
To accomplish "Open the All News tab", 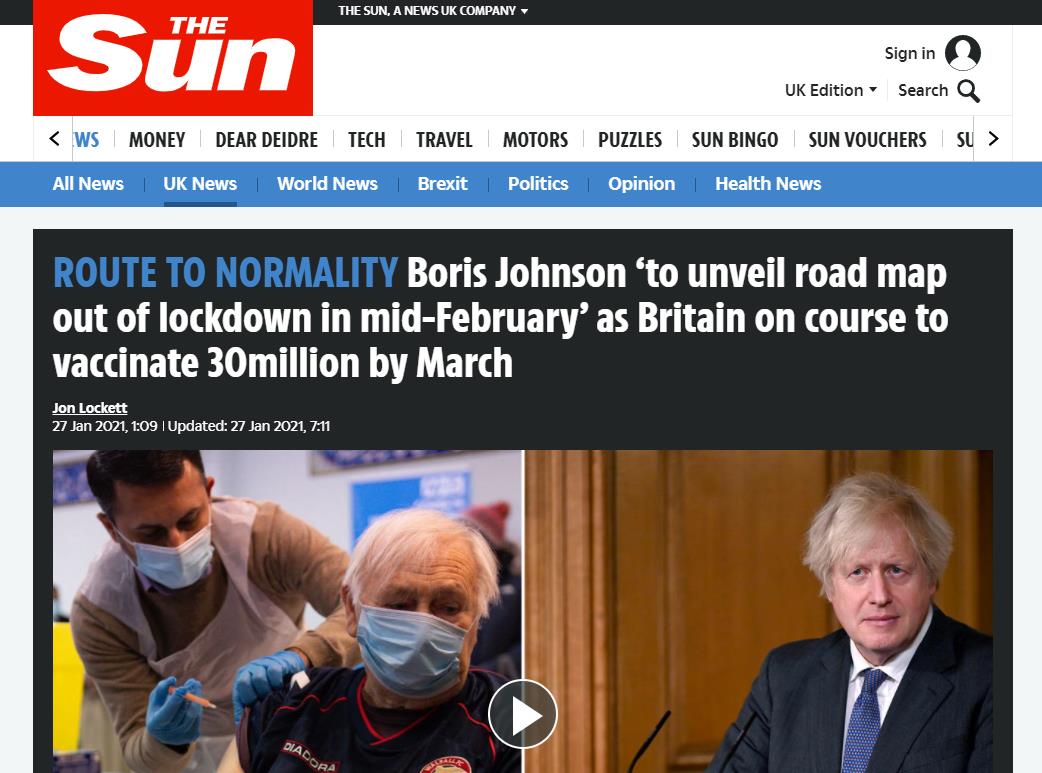I will click(x=88, y=183).
